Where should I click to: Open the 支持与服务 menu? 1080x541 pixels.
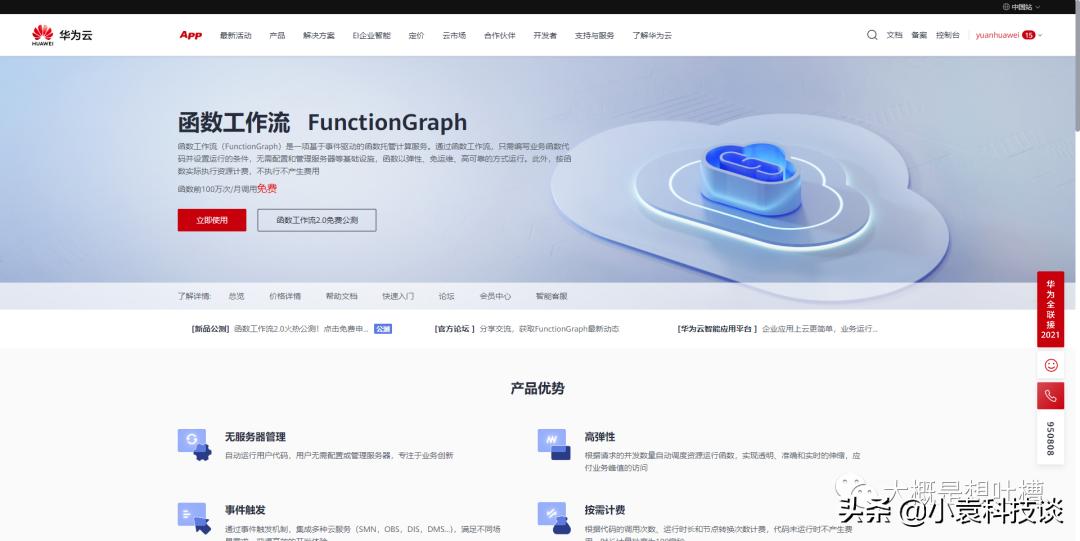[x=594, y=35]
